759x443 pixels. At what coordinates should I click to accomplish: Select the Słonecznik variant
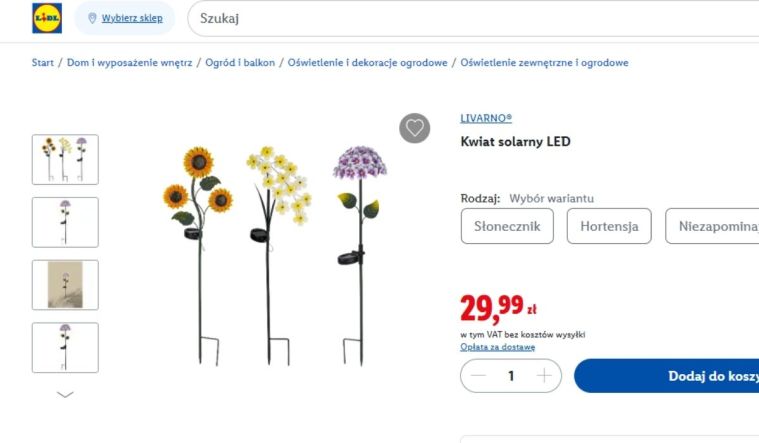(507, 226)
